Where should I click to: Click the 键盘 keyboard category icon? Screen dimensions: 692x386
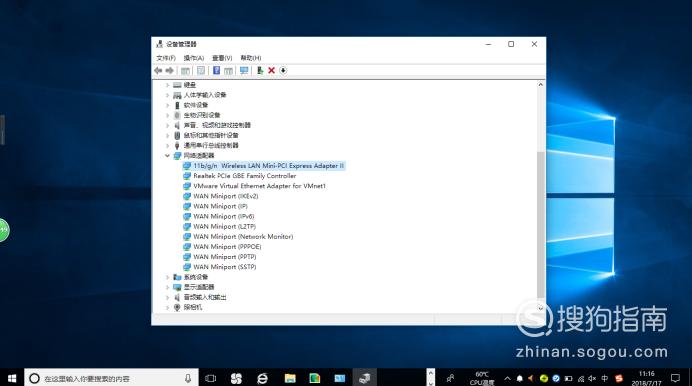coord(177,85)
